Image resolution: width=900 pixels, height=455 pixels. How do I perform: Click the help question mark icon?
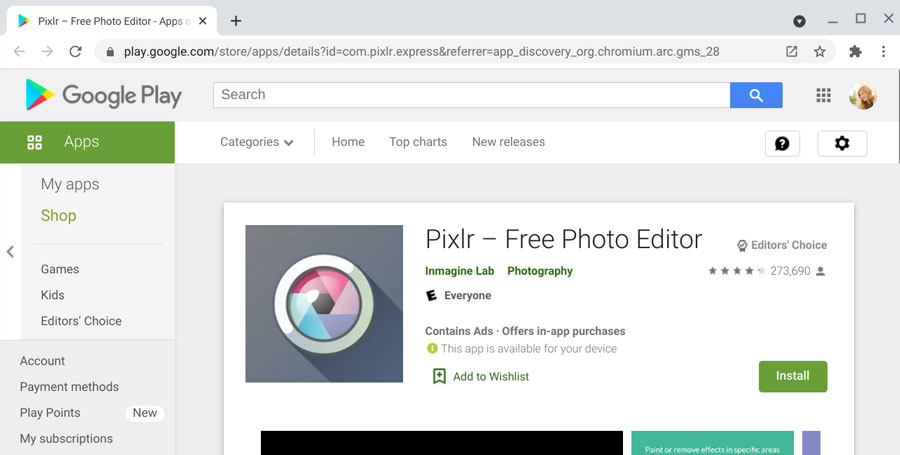[782, 143]
